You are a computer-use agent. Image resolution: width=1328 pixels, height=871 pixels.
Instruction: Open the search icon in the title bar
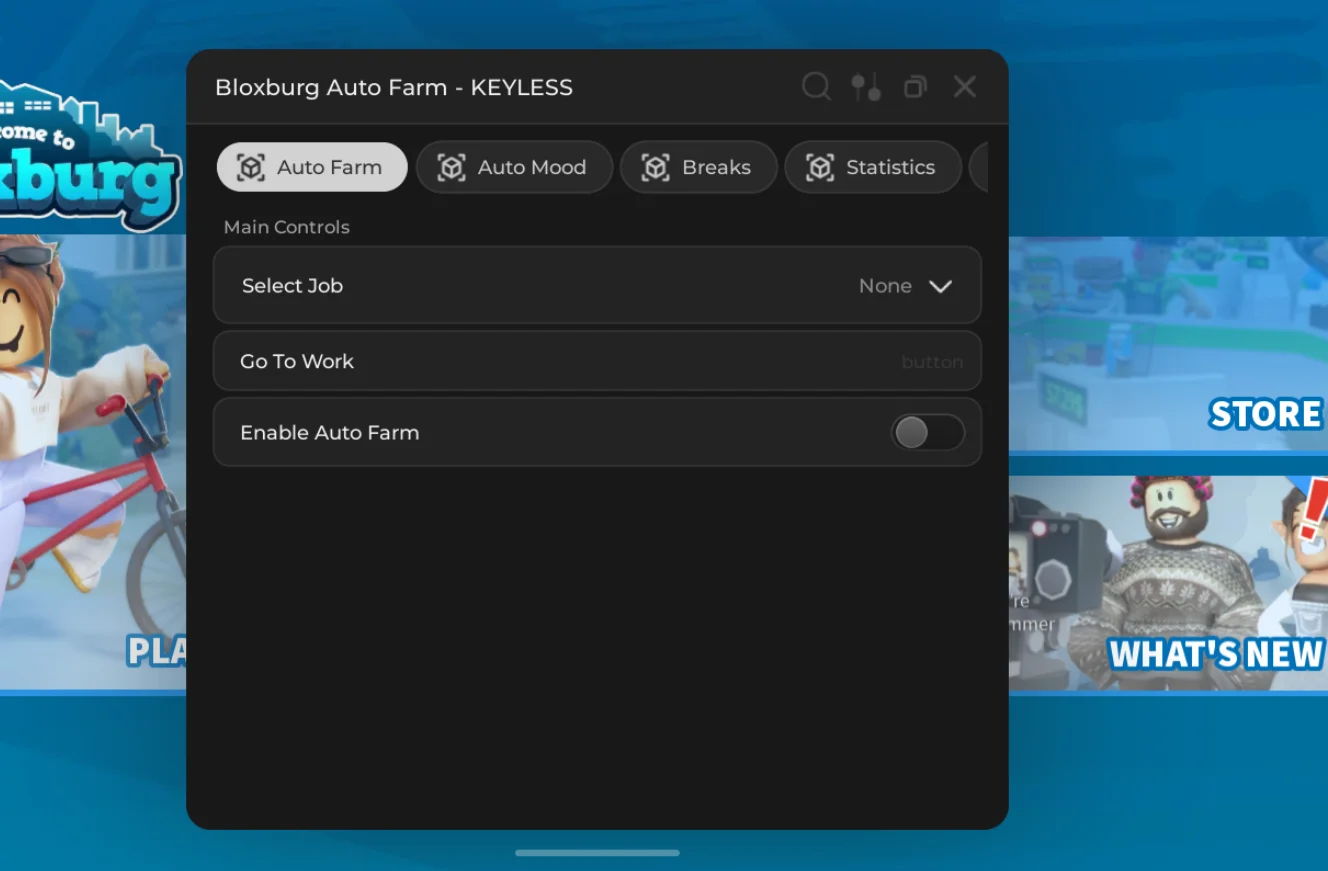(x=816, y=87)
